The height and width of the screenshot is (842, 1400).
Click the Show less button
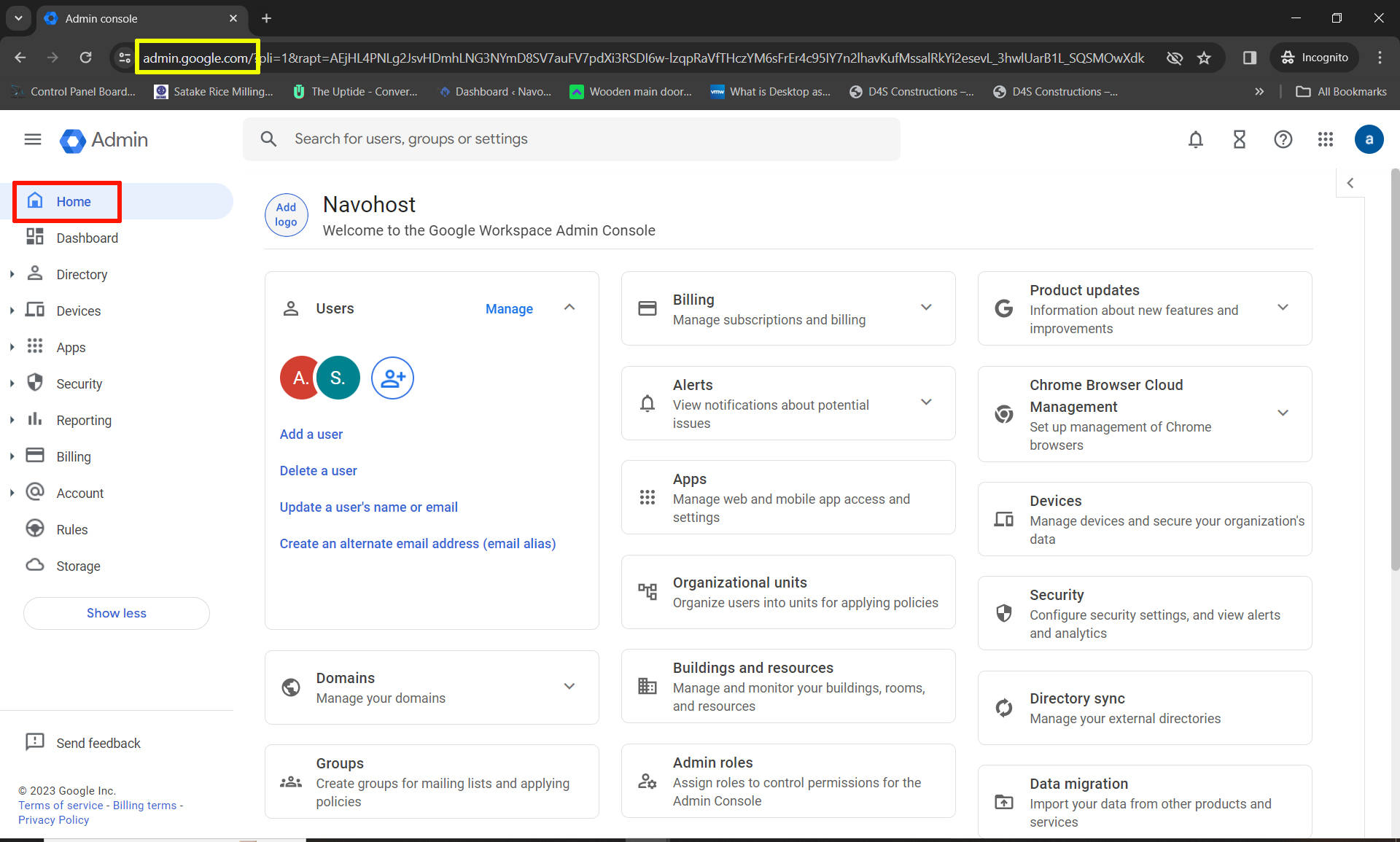[x=117, y=613]
